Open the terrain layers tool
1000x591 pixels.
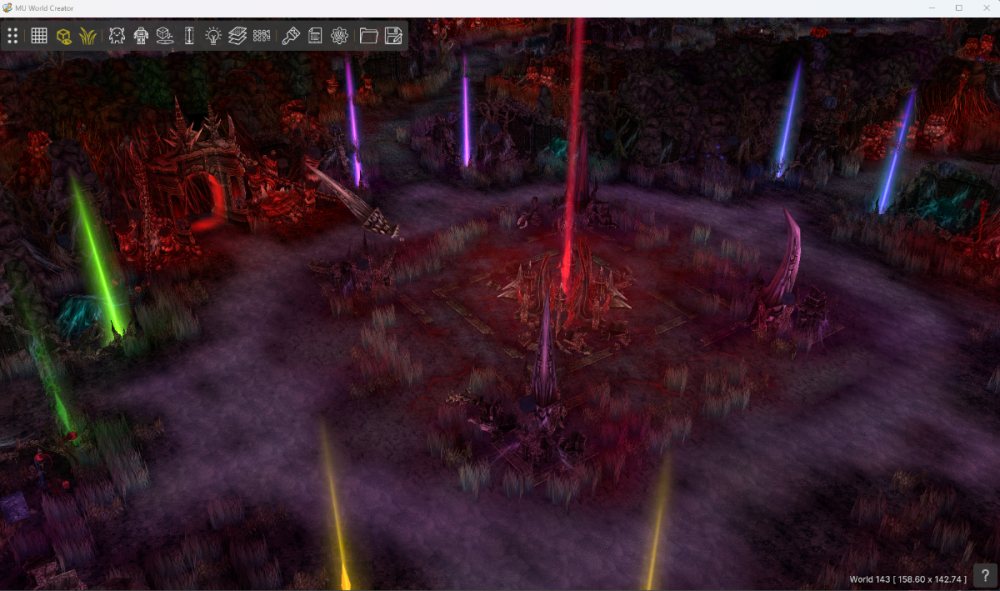237,36
